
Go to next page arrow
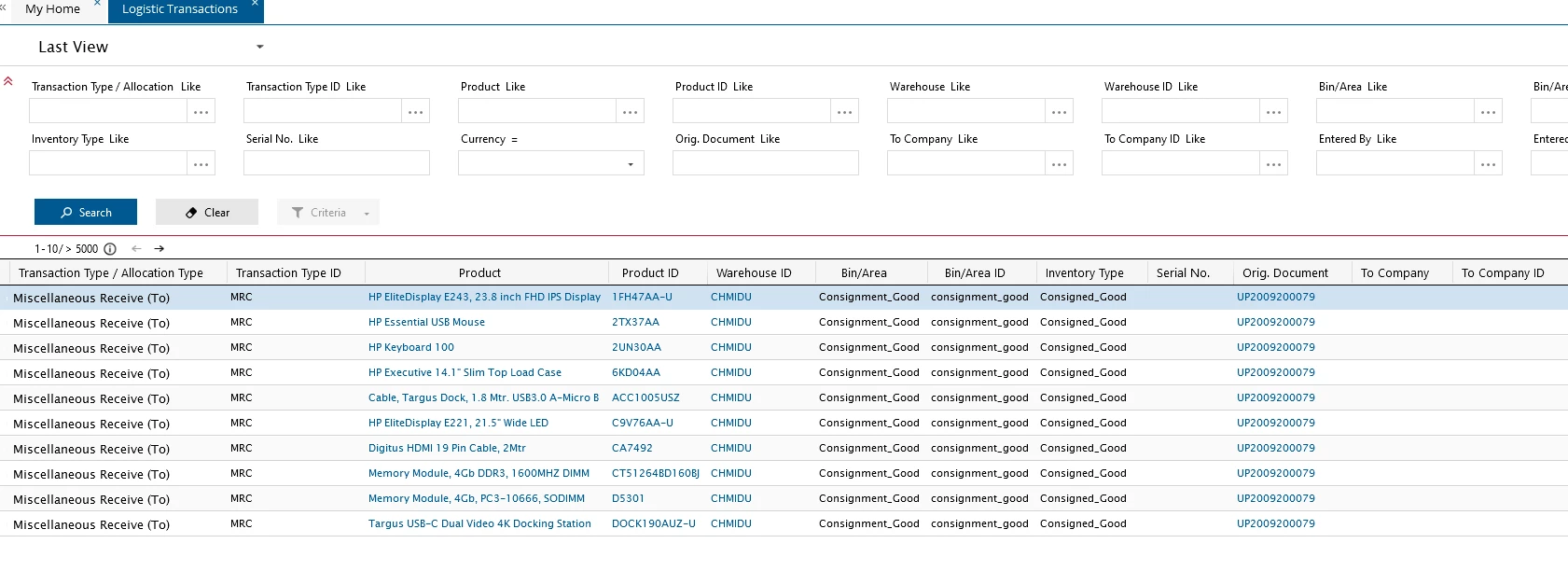[160, 248]
